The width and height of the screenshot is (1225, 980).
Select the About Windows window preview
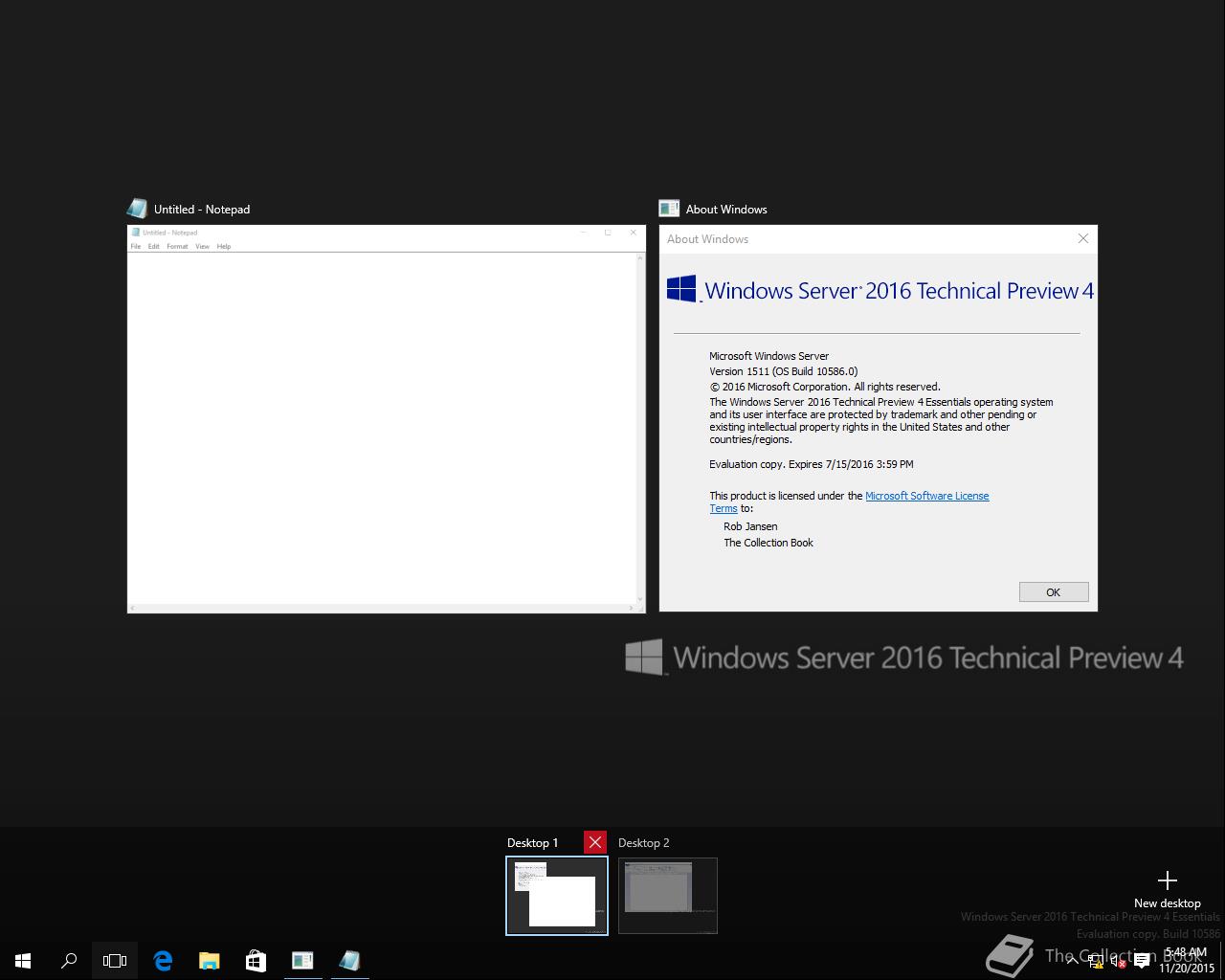pyautogui.click(x=879, y=418)
